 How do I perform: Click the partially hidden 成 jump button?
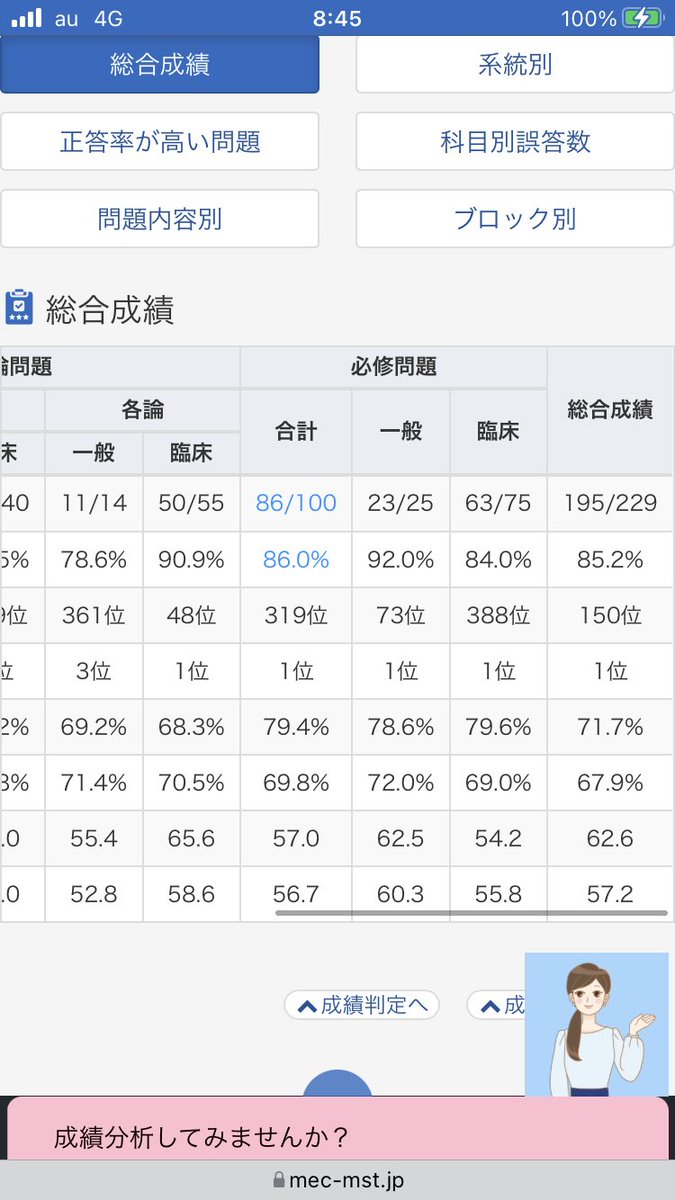click(497, 1005)
